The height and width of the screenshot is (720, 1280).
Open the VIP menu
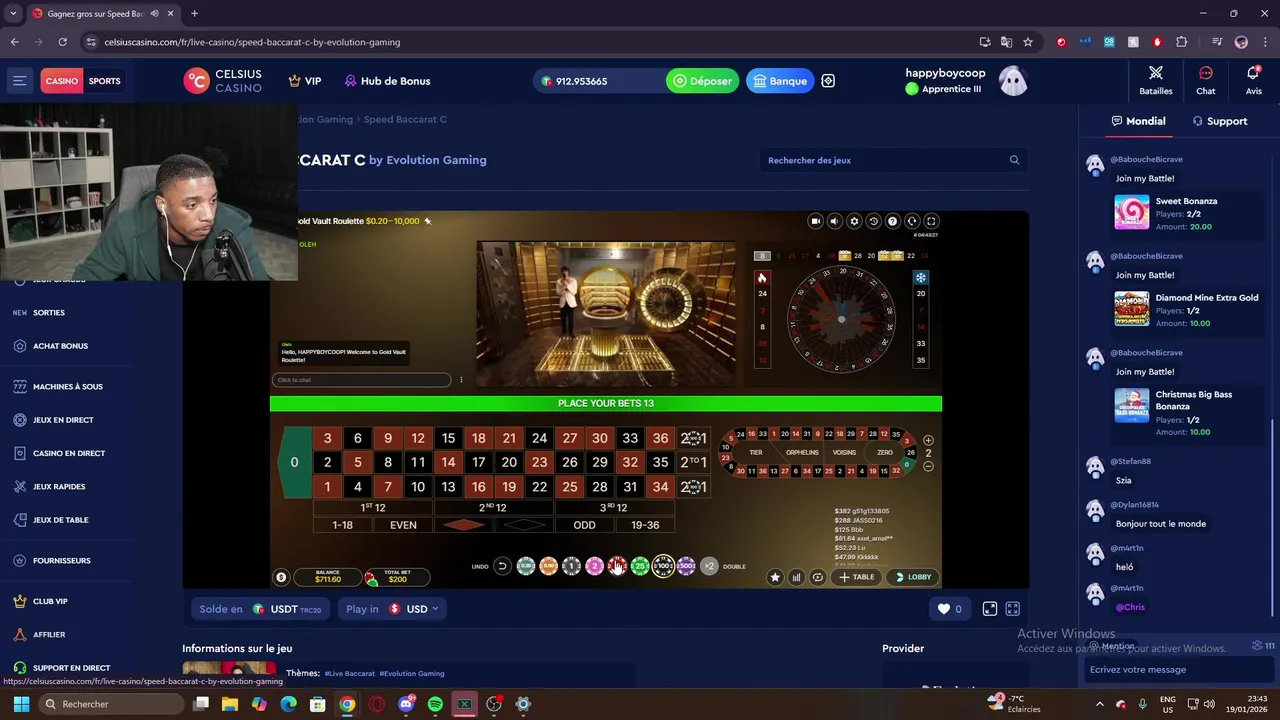pos(305,81)
